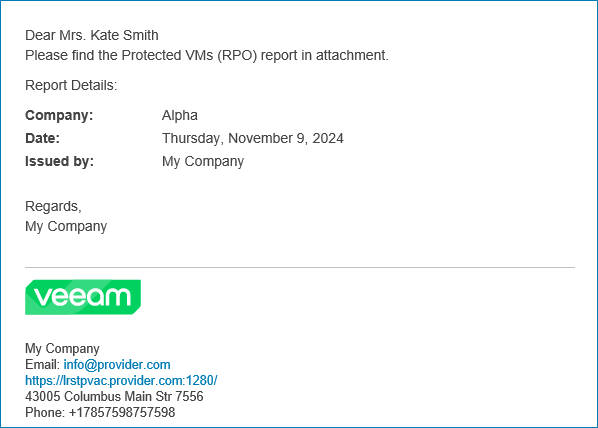Click My Company name in footer

[x=62, y=349]
